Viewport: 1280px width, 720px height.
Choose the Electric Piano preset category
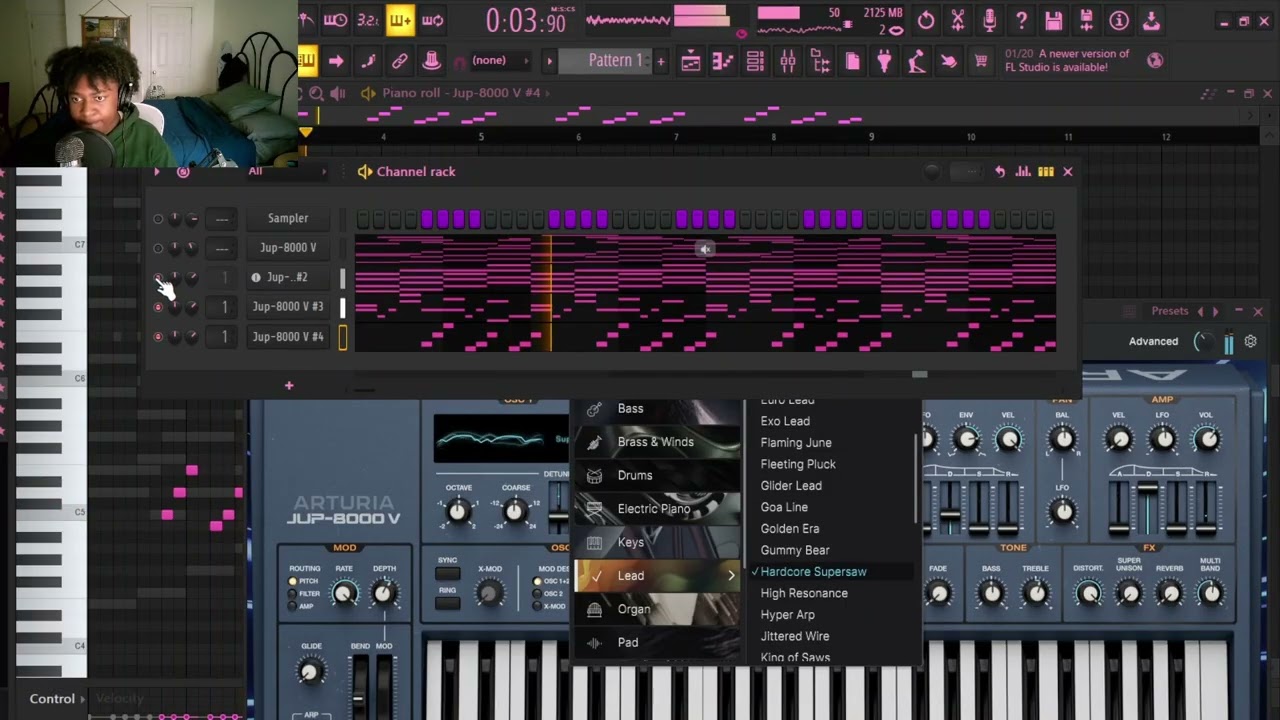[x=657, y=509]
